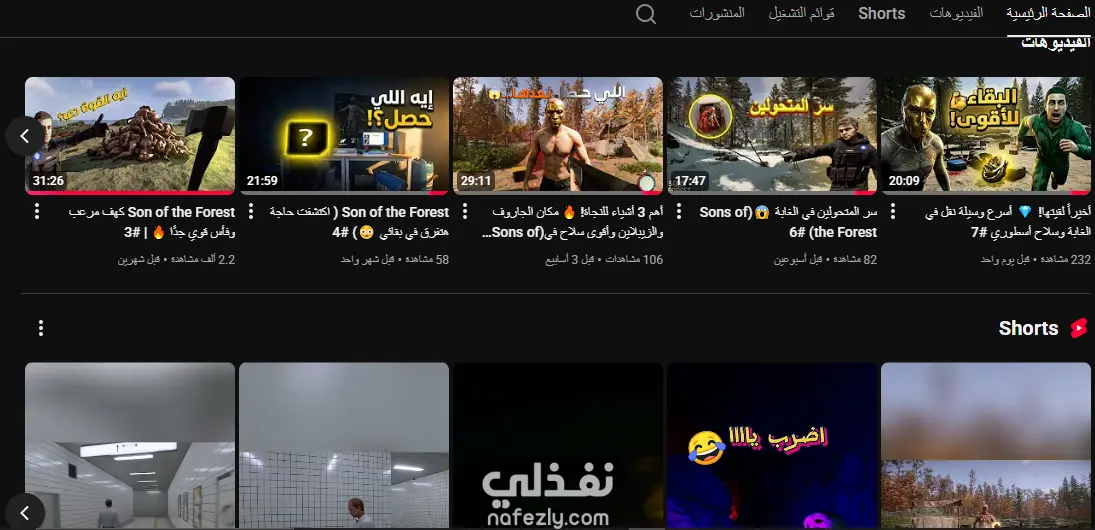Image resolution: width=1095 pixels, height=530 pixels.
Task: Open the video title ending in #4
Action: click(x=359, y=222)
